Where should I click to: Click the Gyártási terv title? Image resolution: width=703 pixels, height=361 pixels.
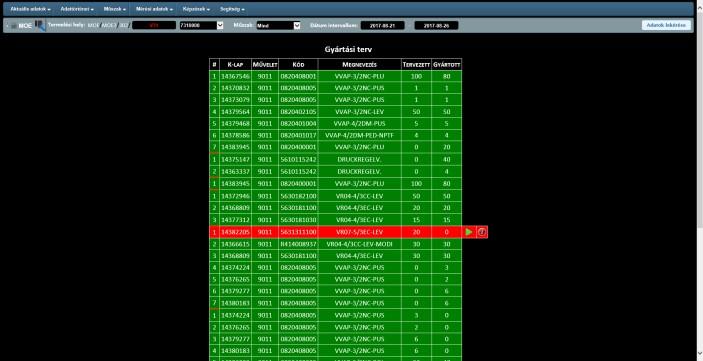348,49
